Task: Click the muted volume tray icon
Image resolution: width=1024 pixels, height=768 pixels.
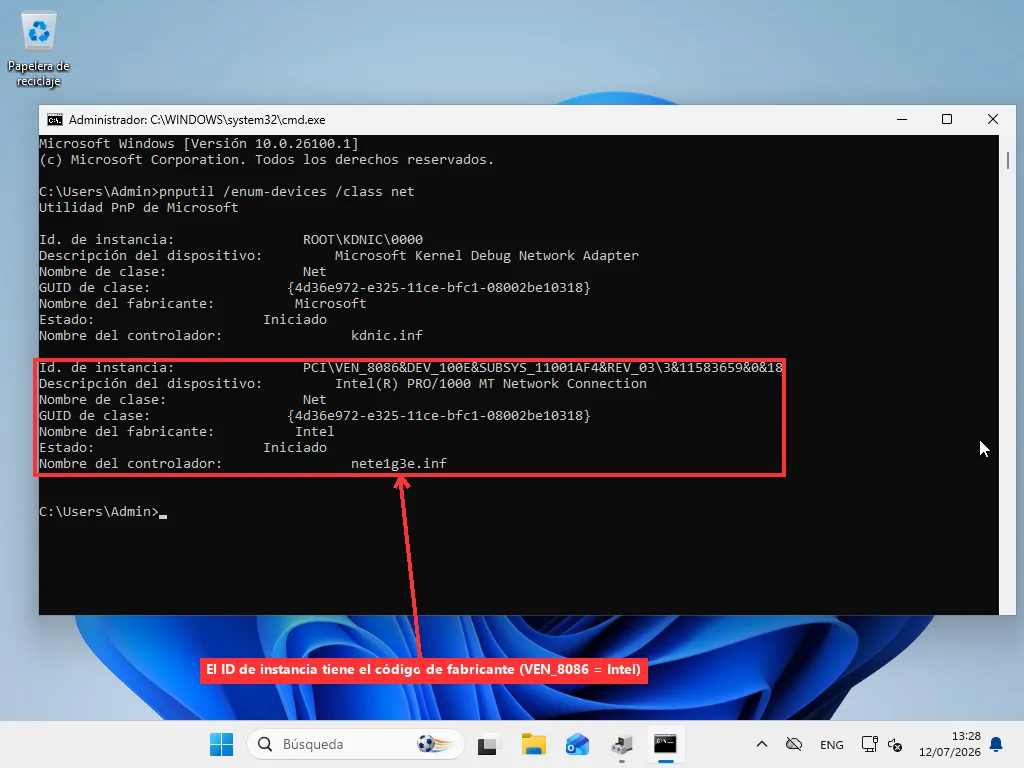Action: pos(895,744)
